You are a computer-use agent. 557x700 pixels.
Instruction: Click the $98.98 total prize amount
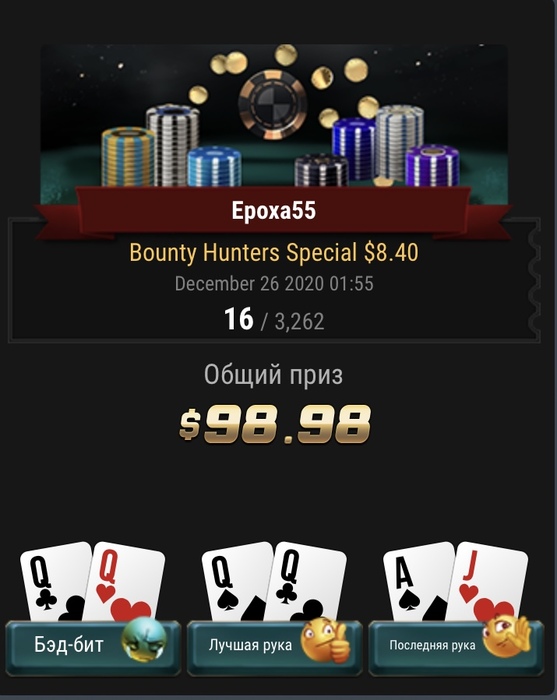274,424
